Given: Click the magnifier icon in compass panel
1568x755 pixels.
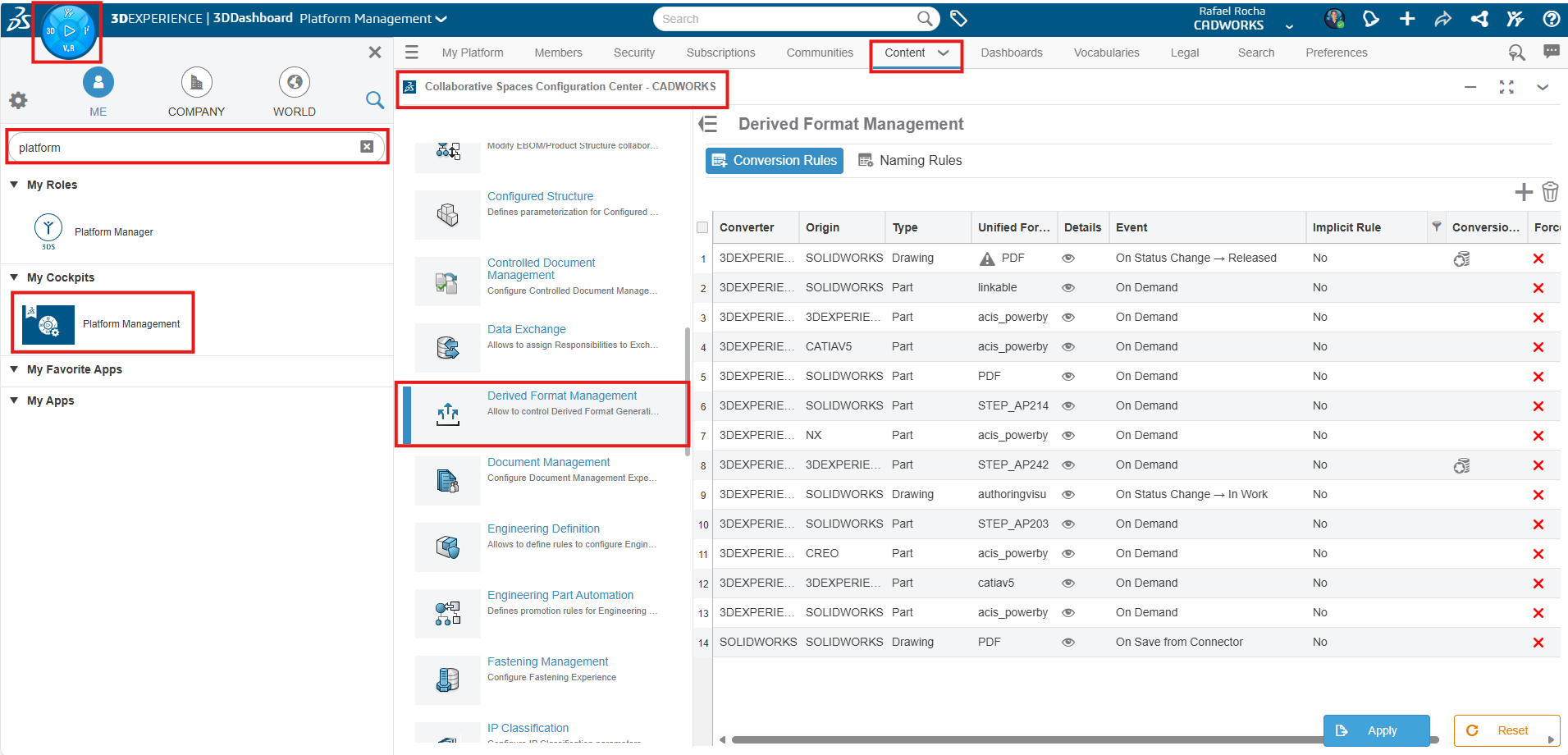Looking at the screenshot, I should [375, 100].
